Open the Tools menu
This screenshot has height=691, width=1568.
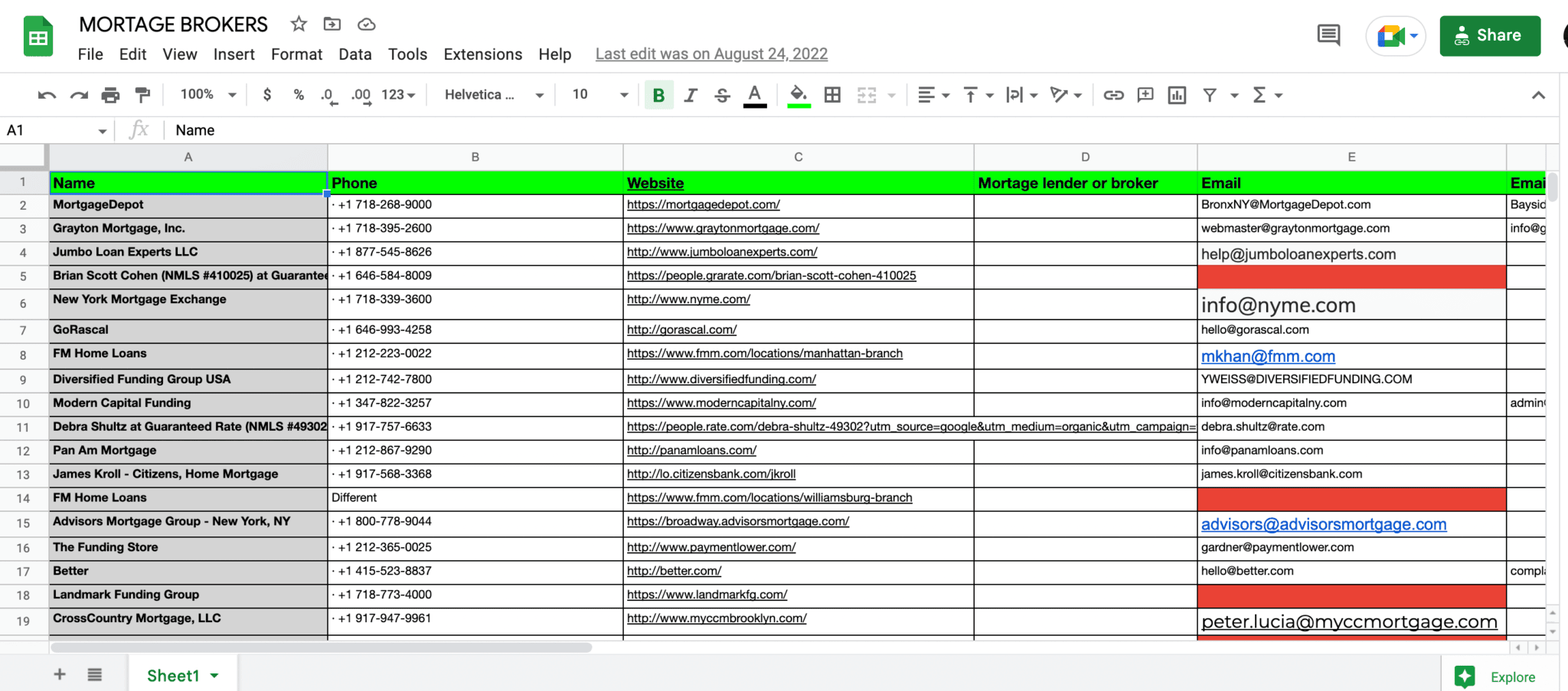pyautogui.click(x=407, y=54)
